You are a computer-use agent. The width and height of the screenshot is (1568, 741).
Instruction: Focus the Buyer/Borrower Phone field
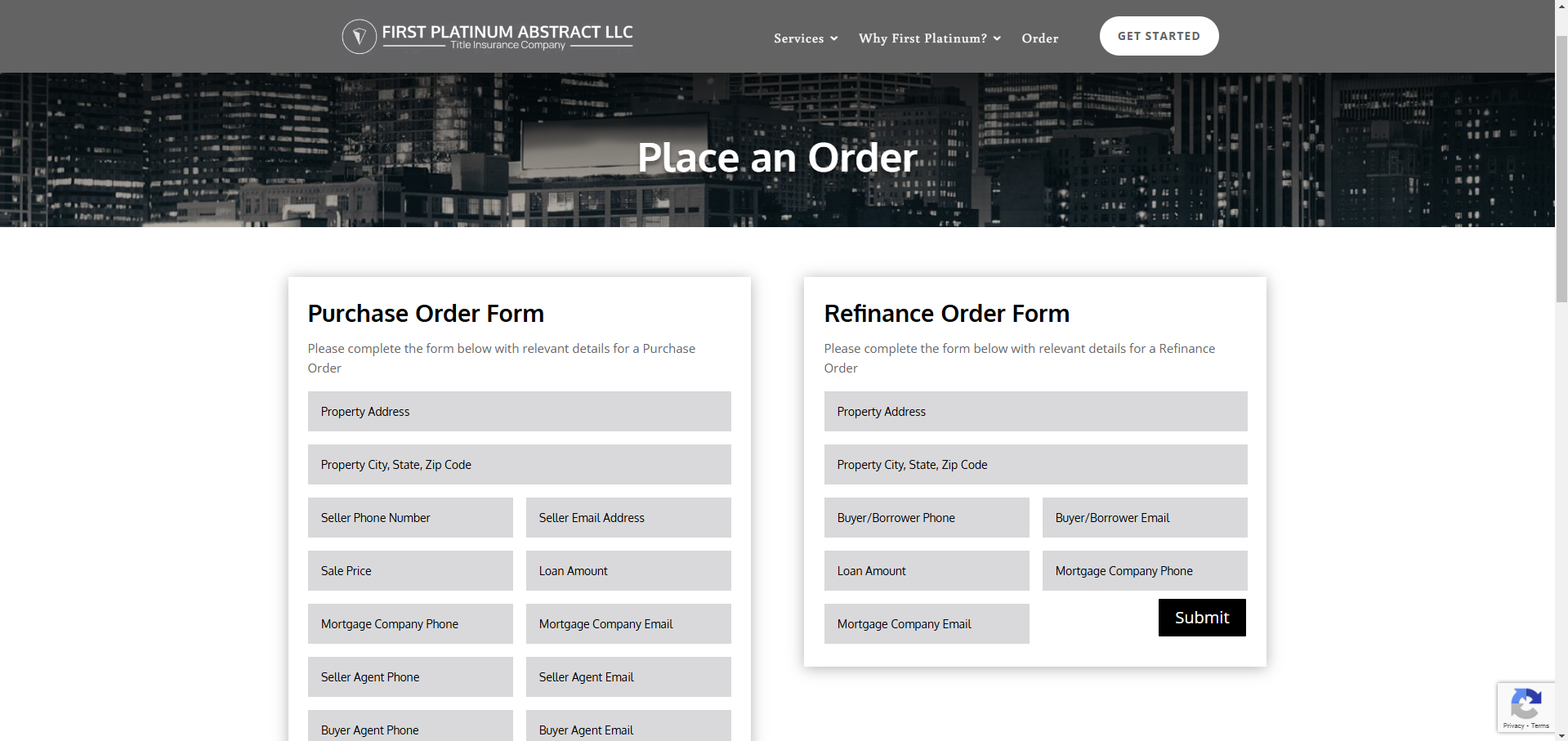point(926,518)
